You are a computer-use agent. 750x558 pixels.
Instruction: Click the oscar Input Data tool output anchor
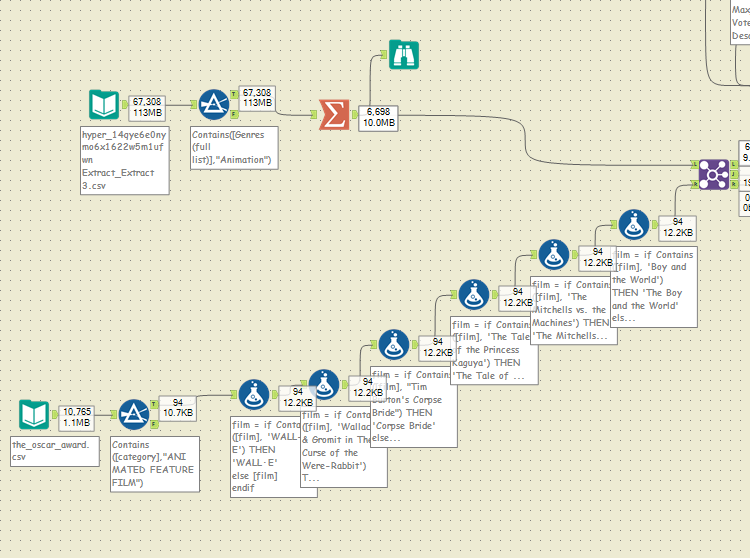point(55,415)
